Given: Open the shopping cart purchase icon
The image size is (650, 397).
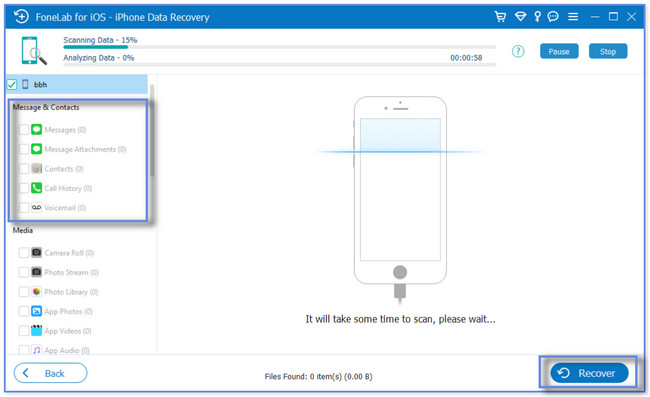Looking at the screenshot, I should click(500, 17).
